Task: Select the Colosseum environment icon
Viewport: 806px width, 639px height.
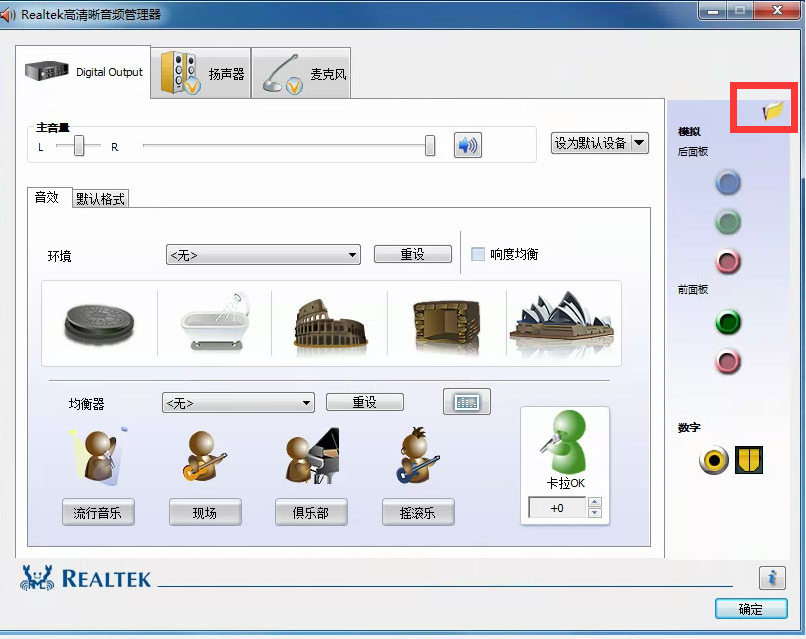Action: [328, 322]
